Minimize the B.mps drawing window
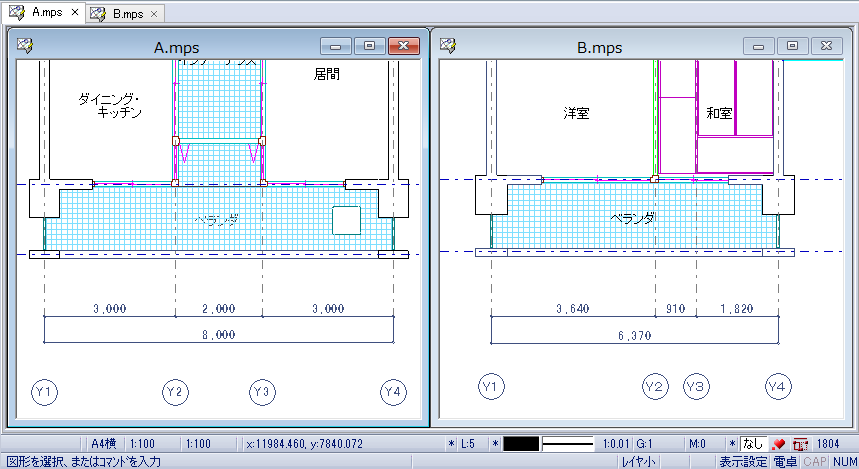859x469 pixels. coord(758,46)
